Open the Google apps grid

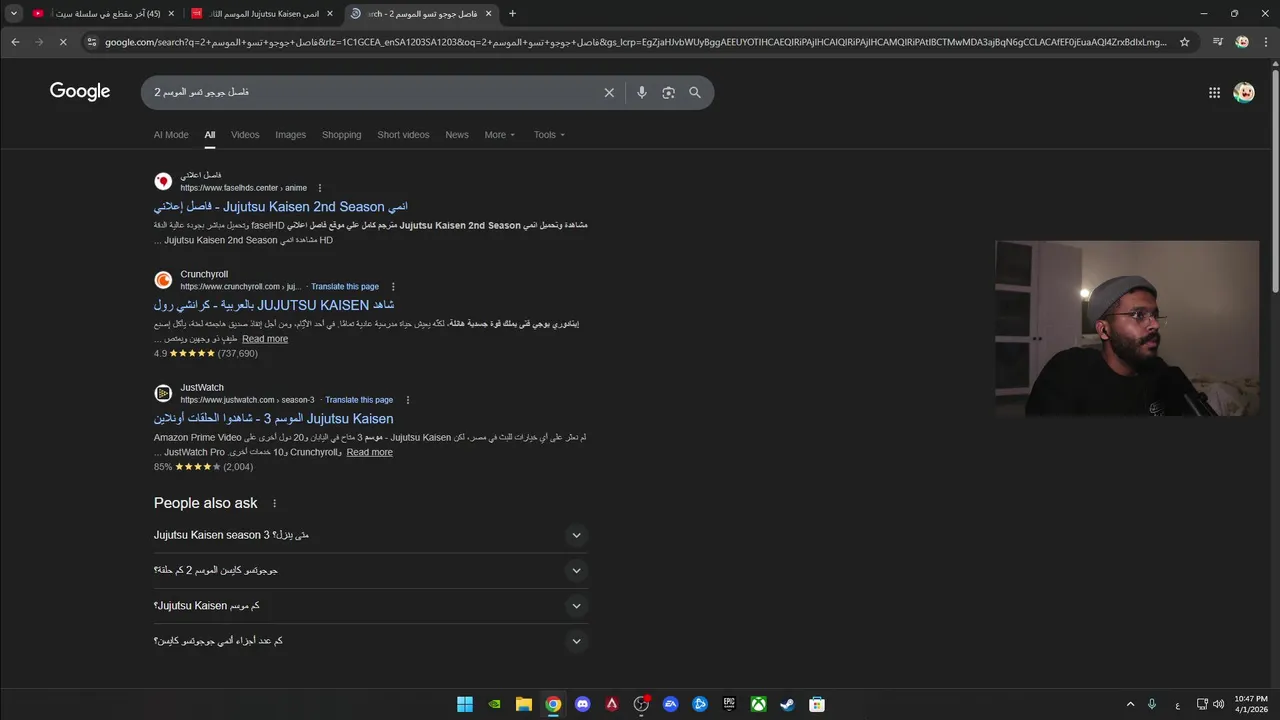click(1214, 92)
